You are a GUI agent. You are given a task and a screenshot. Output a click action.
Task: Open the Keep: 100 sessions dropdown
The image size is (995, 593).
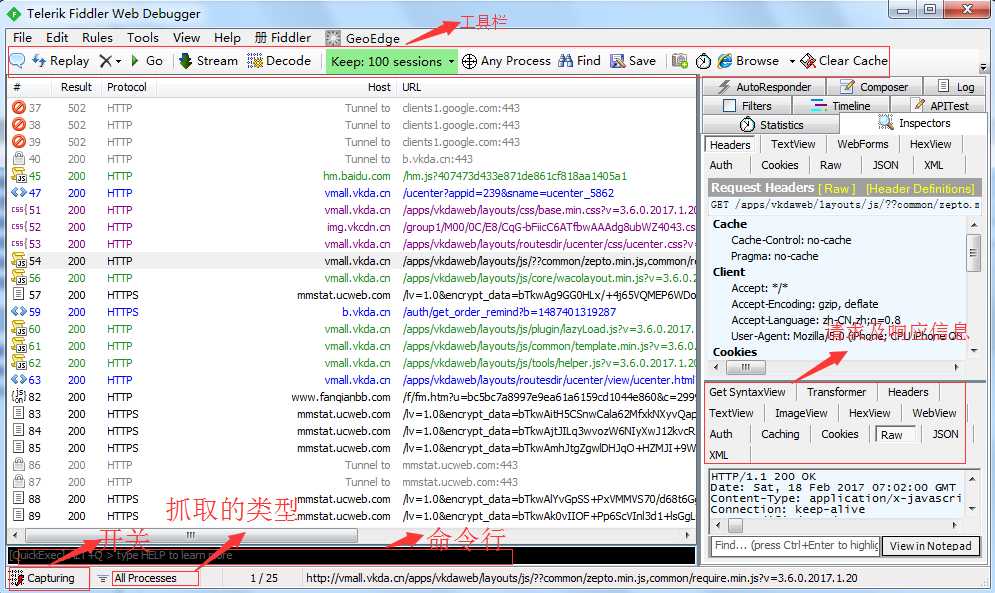tap(392, 62)
